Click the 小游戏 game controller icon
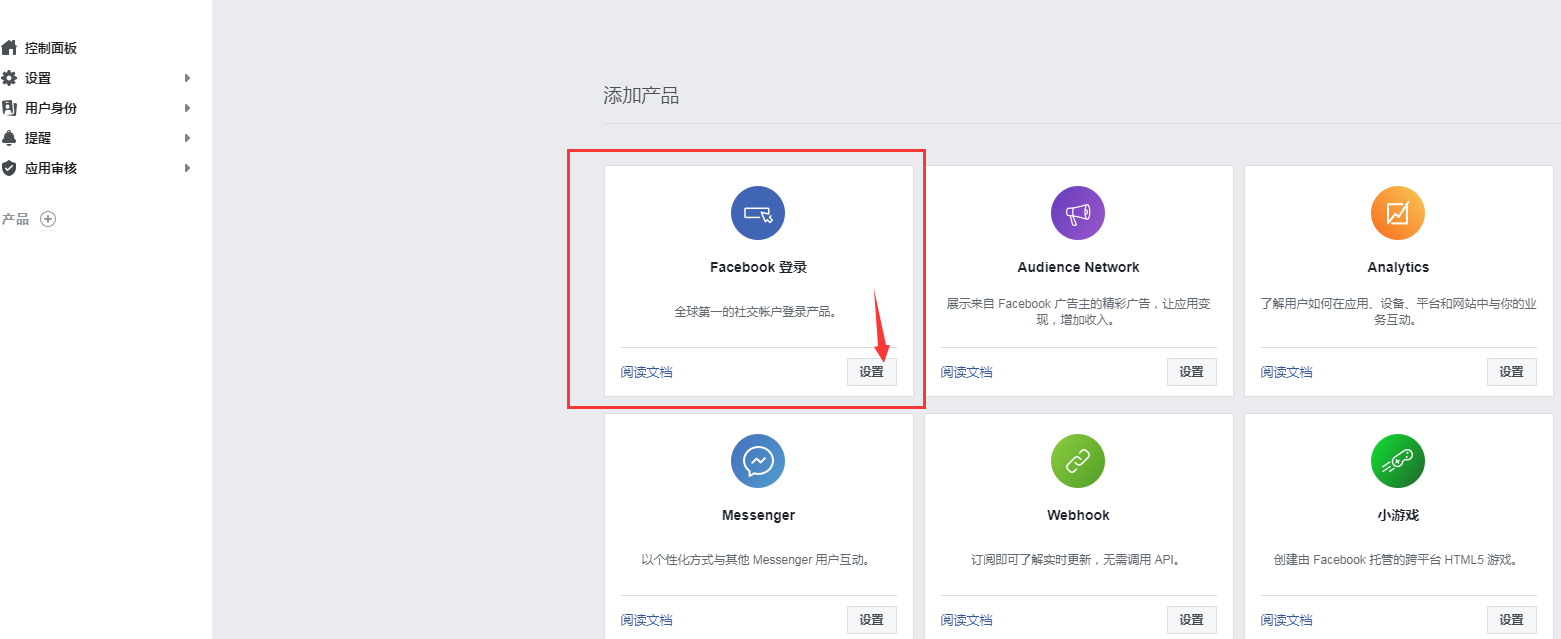The height and width of the screenshot is (639, 1561). click(1398, 461)
